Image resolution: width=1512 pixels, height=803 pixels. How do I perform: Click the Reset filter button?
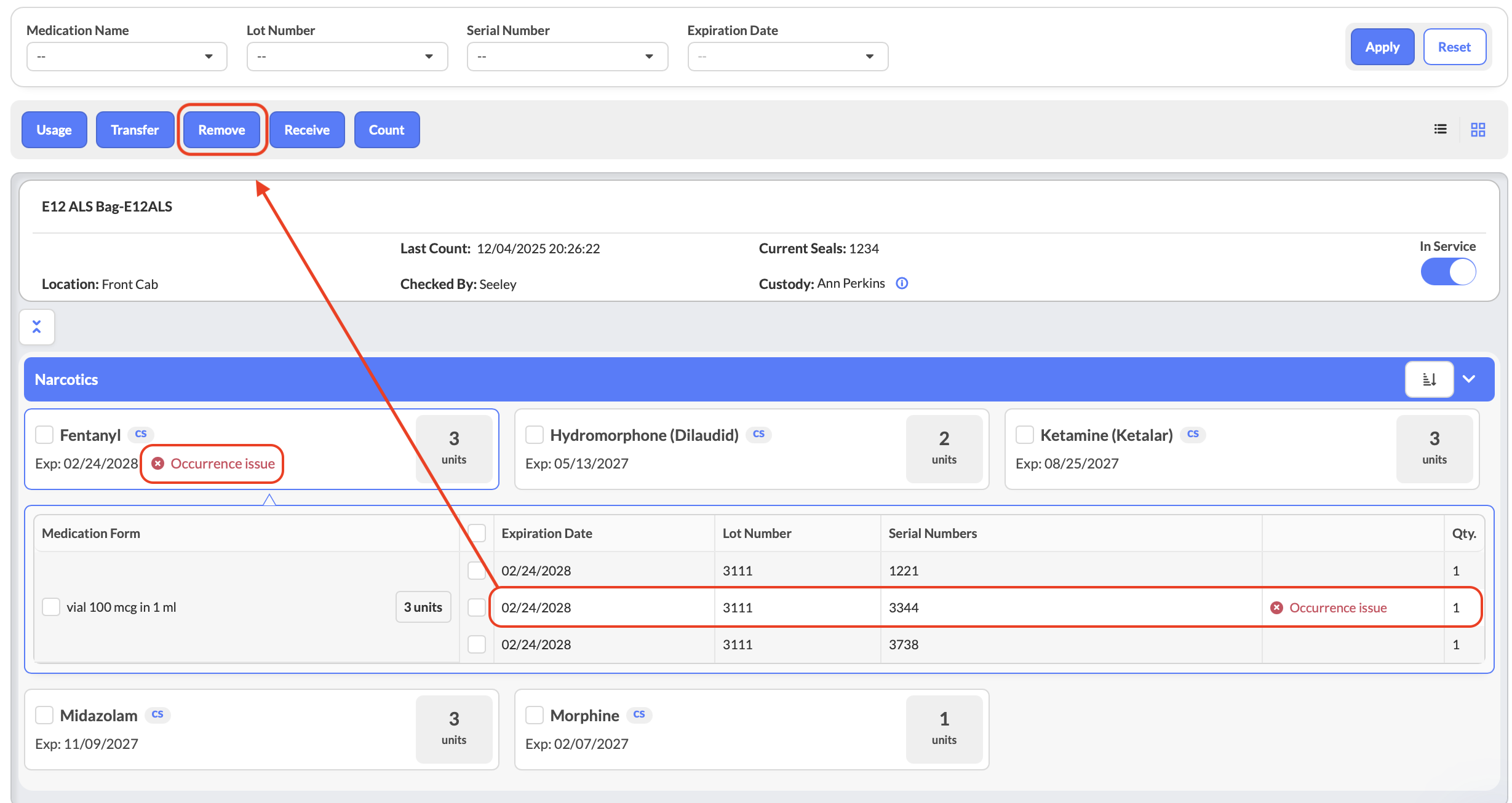pos(1454,47)
